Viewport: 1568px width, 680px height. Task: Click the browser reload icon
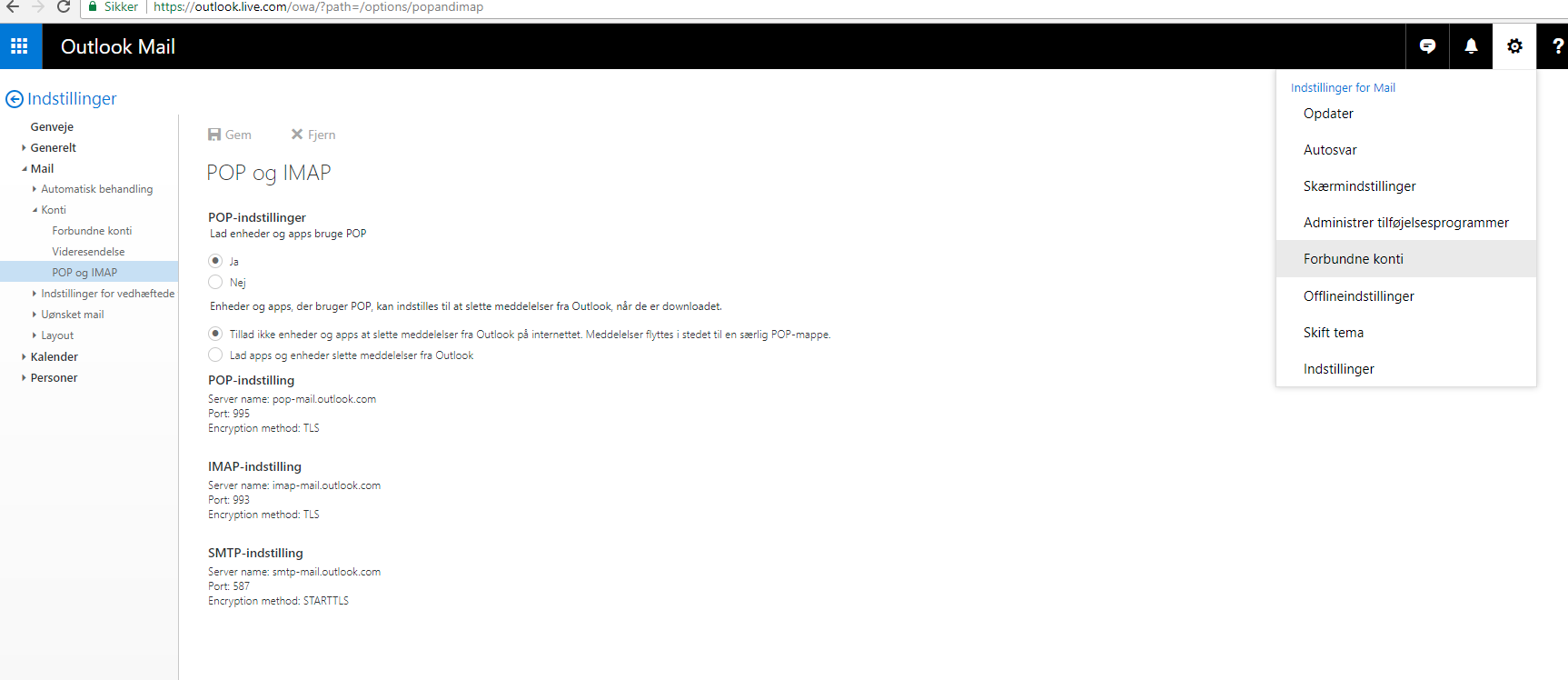64,7
